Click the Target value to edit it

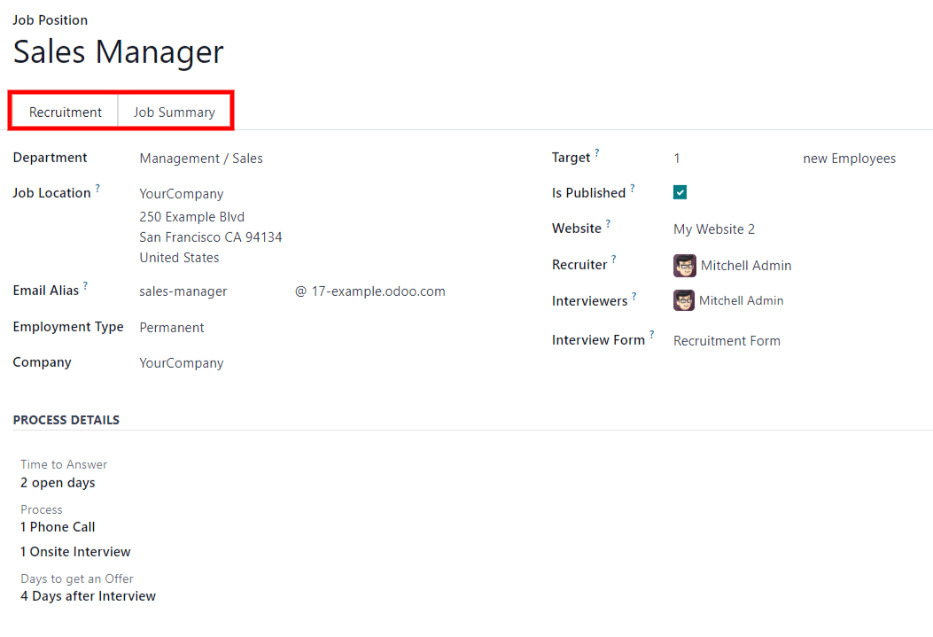pos(677,157)
